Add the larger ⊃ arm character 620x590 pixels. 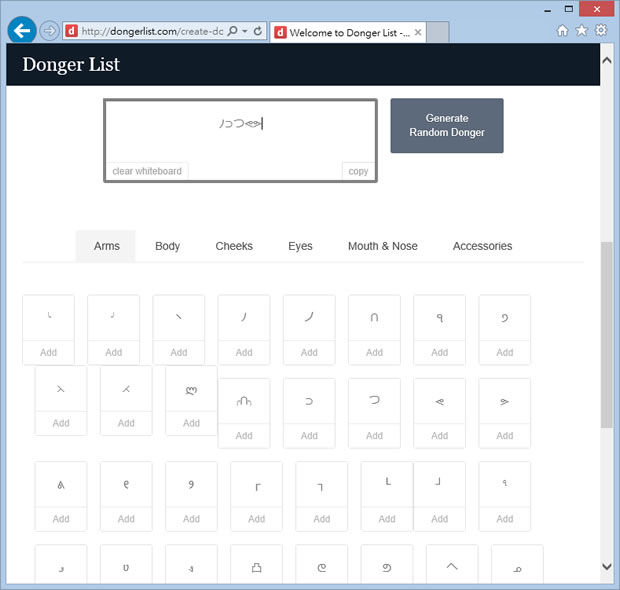374,436
